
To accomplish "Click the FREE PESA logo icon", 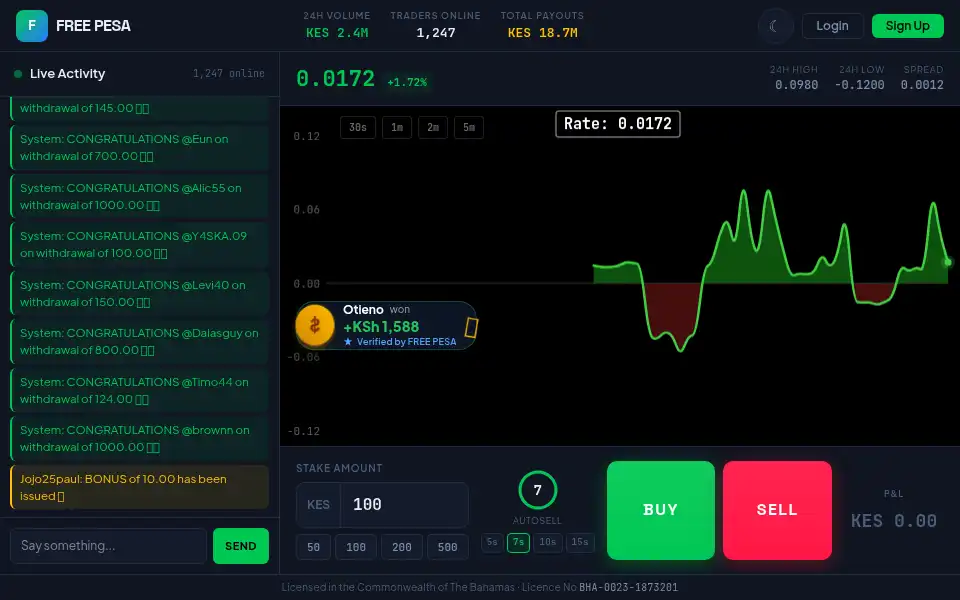I will [x=32, y=26].
